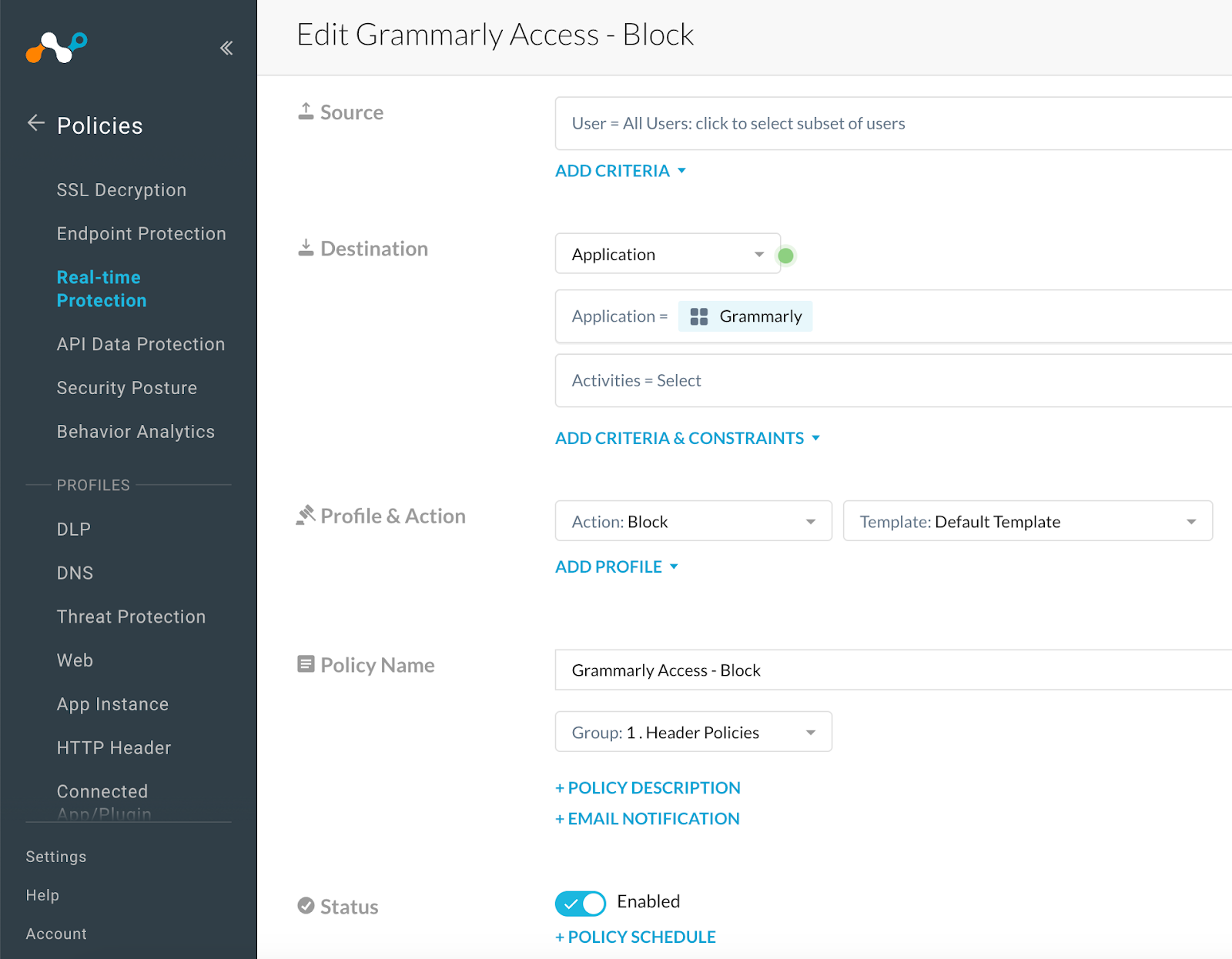Click the green status indicator dot
This screenshot has height=959, width=1232.
click(x=786, y=256)
